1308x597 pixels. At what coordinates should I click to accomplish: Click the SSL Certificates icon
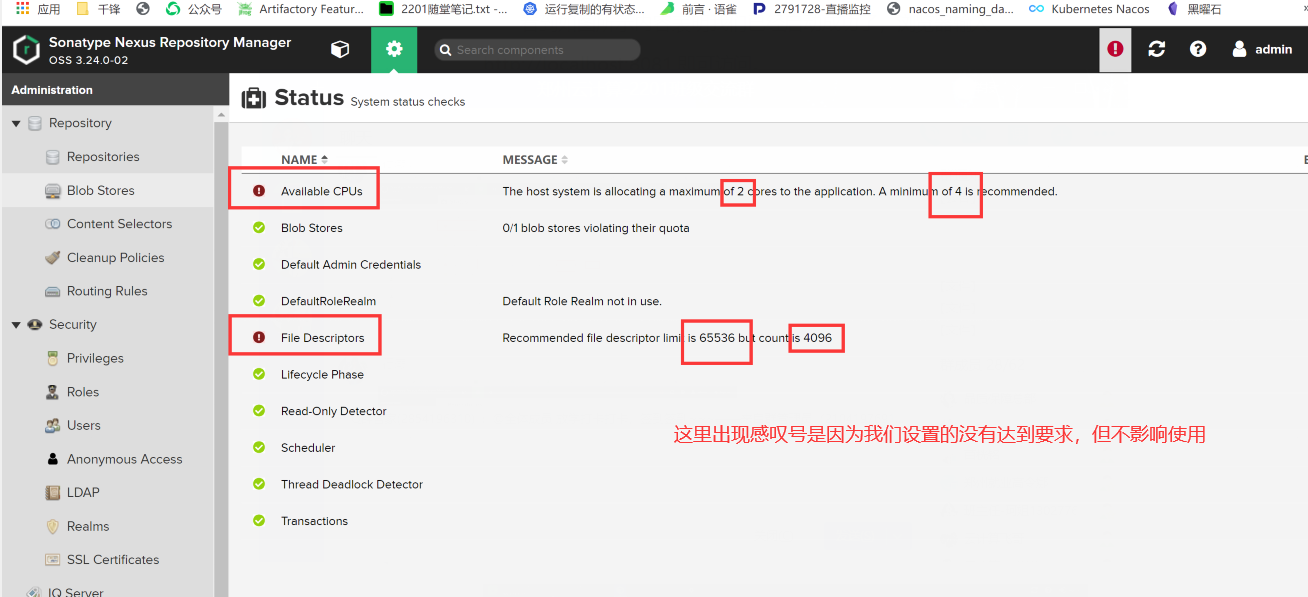53,560
